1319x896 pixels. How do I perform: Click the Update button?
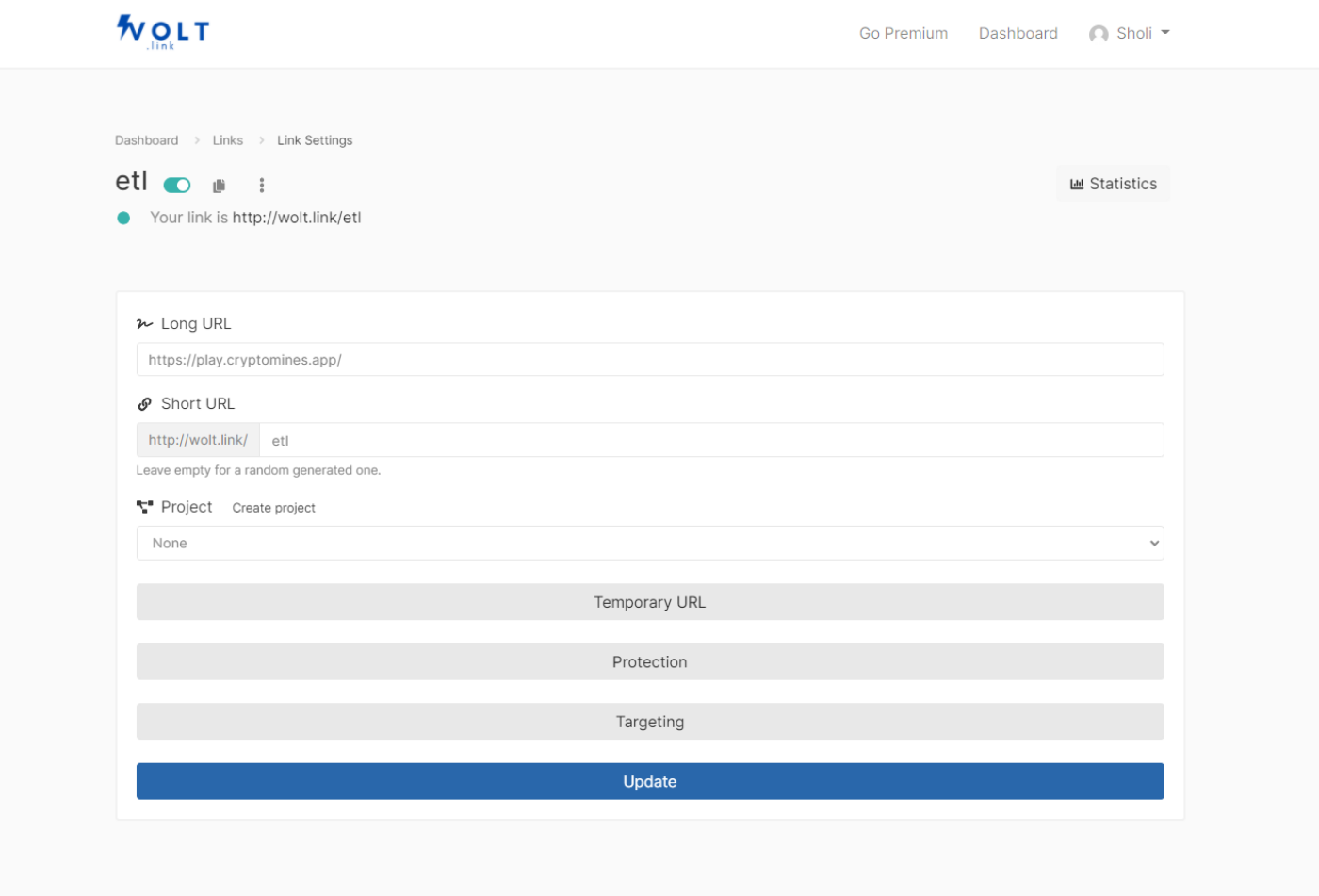(650, 781)
